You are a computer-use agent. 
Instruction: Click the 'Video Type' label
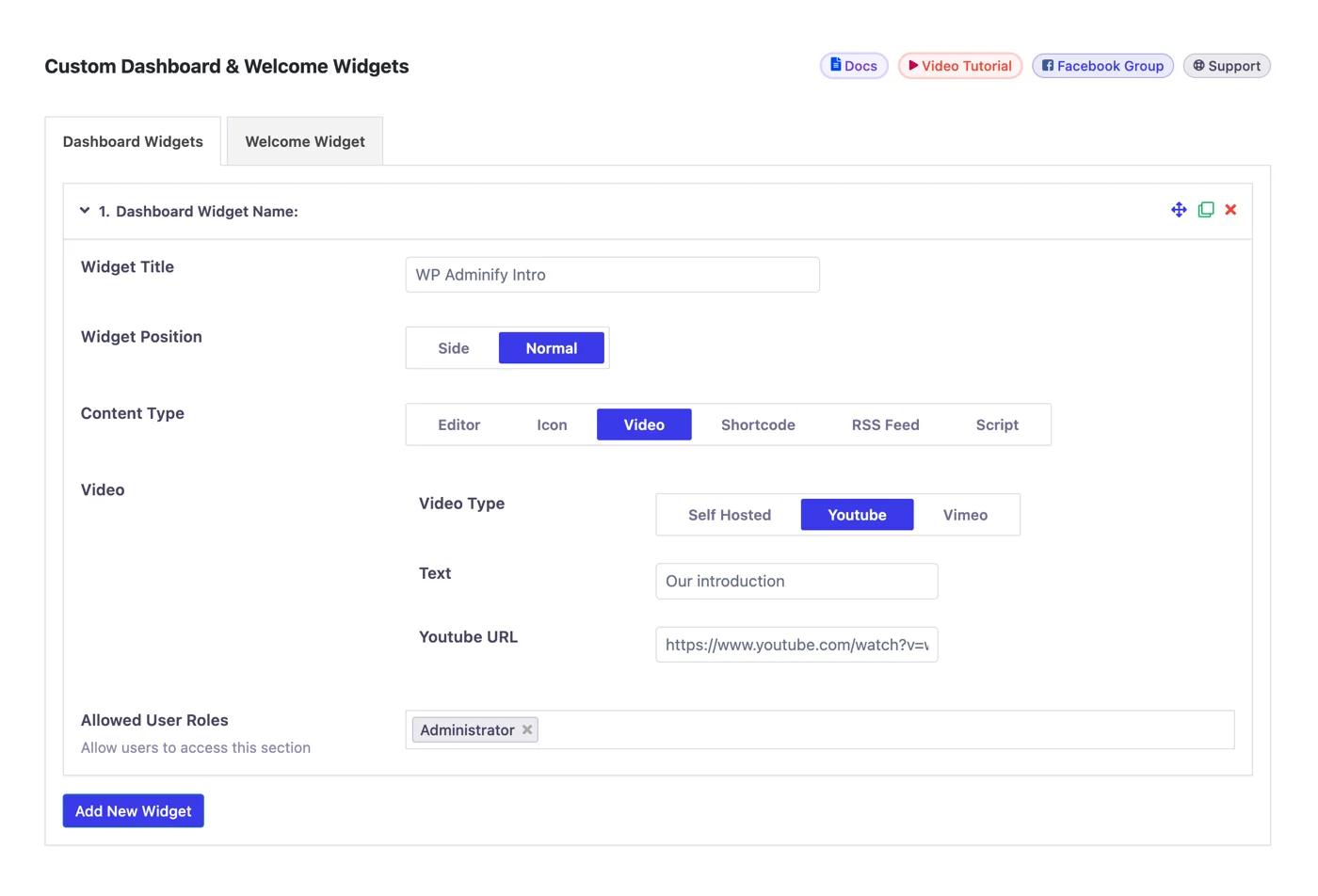pyautogui.click(x=461, y=504)
